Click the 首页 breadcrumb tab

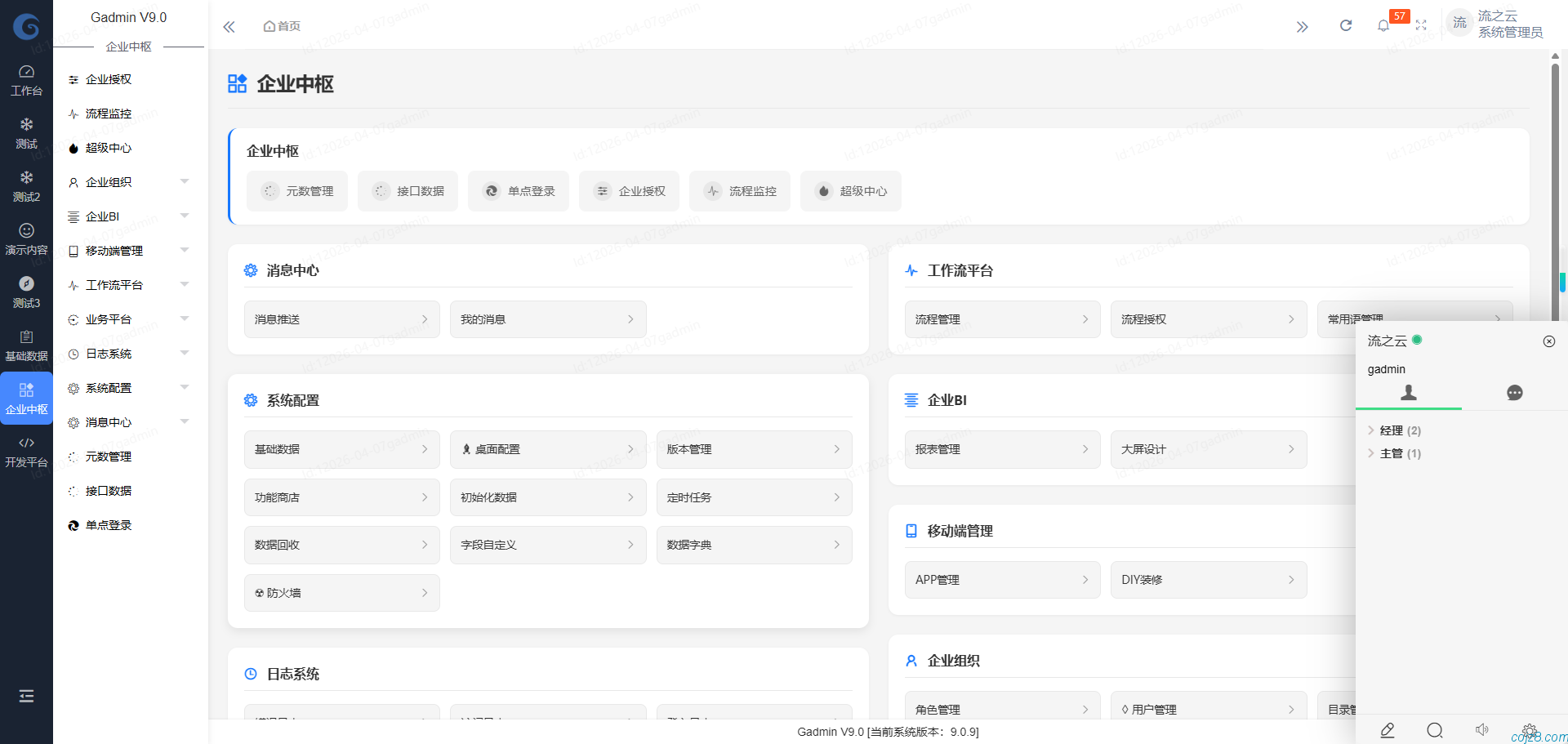click(x=281, y=25)
